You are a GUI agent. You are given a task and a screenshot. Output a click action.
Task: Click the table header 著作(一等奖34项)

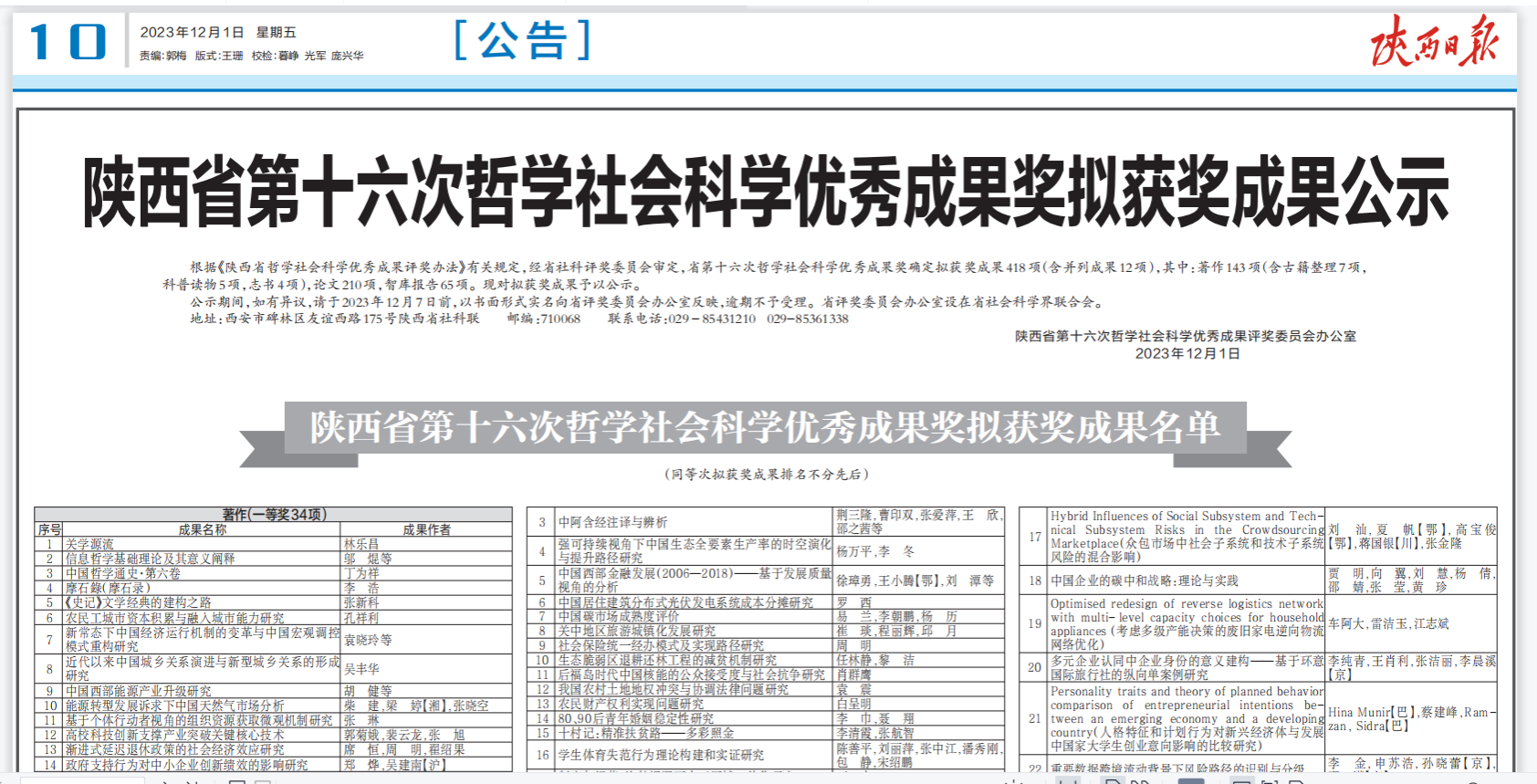point(274,515)
